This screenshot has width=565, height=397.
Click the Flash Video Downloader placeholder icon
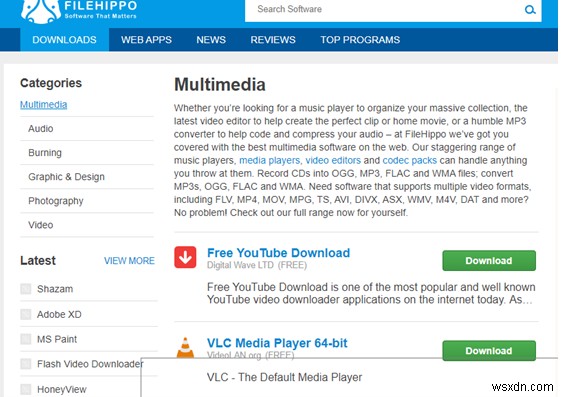(x=26, y=364)
